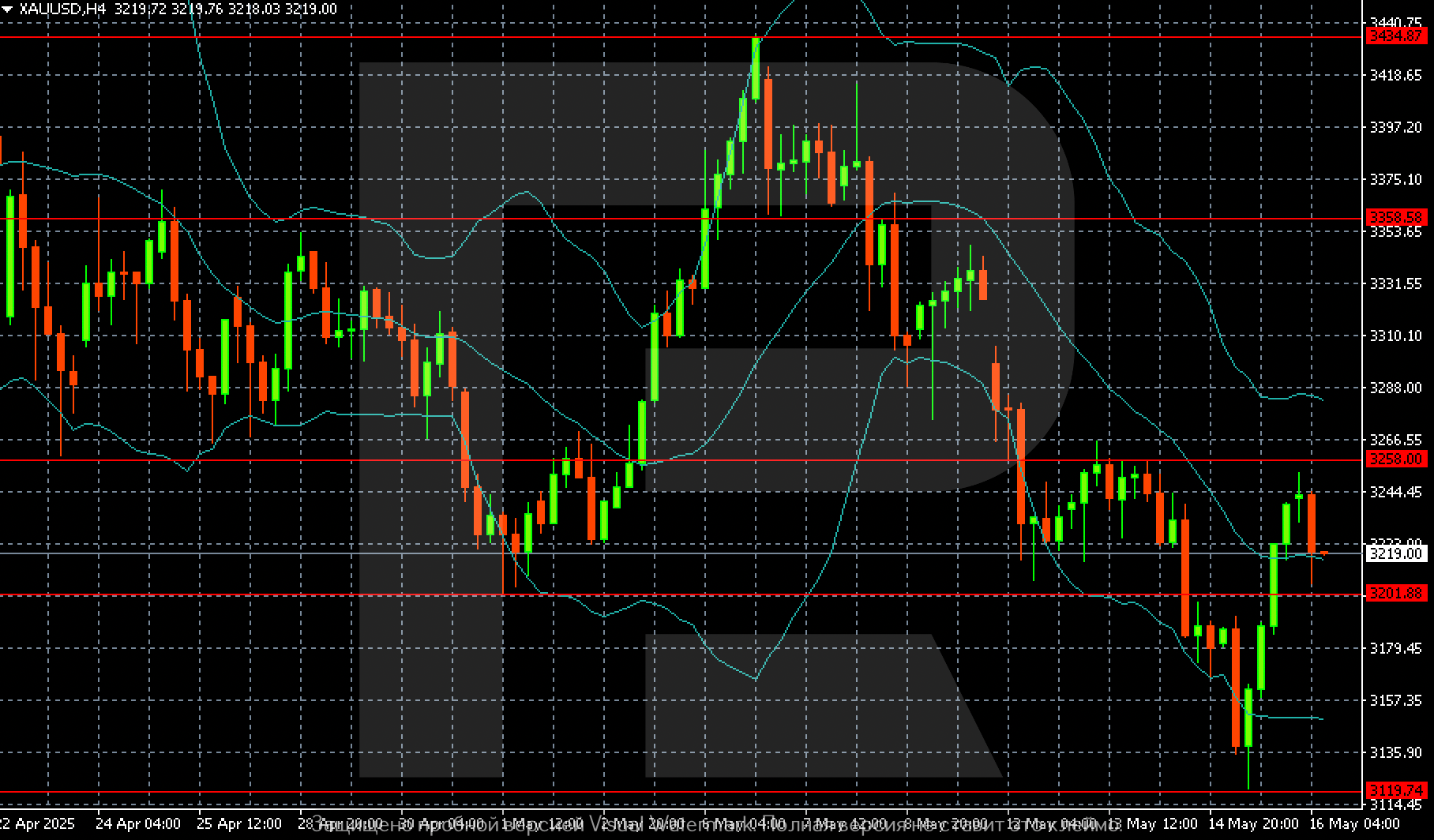The image size is (1434, 840).
Task: Click the 3331.55 price scale value
Action: [x=1395, y=283]
